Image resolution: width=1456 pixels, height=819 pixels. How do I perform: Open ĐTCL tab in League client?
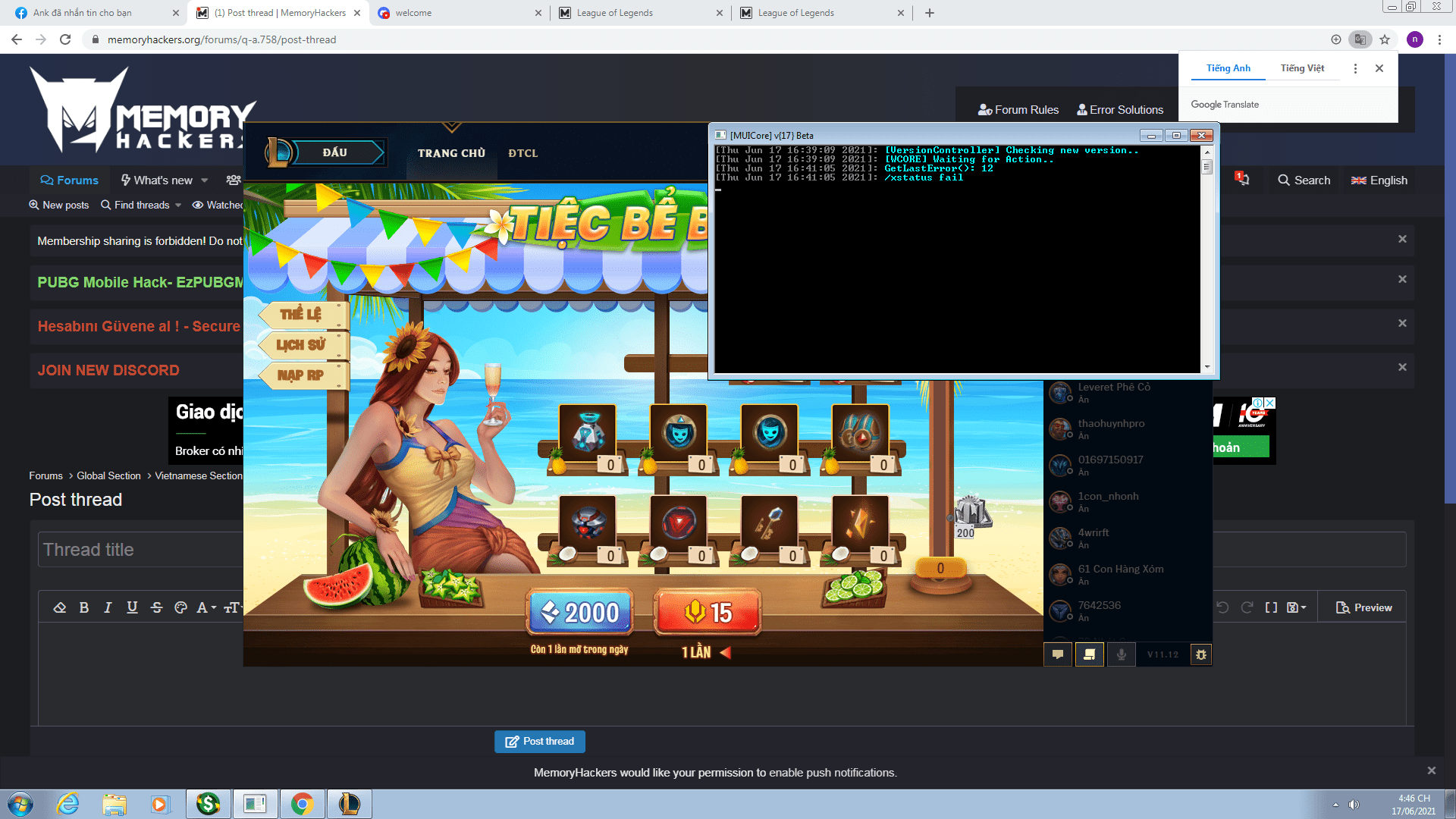tap(523, 153)
